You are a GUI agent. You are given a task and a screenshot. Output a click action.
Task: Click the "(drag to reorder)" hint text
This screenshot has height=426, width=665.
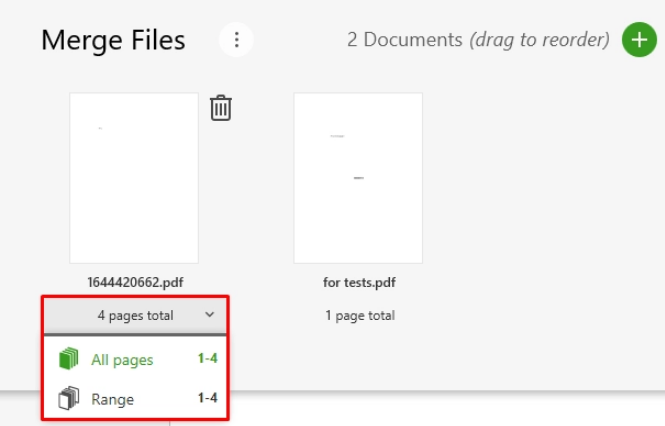[x=539, y=40]
